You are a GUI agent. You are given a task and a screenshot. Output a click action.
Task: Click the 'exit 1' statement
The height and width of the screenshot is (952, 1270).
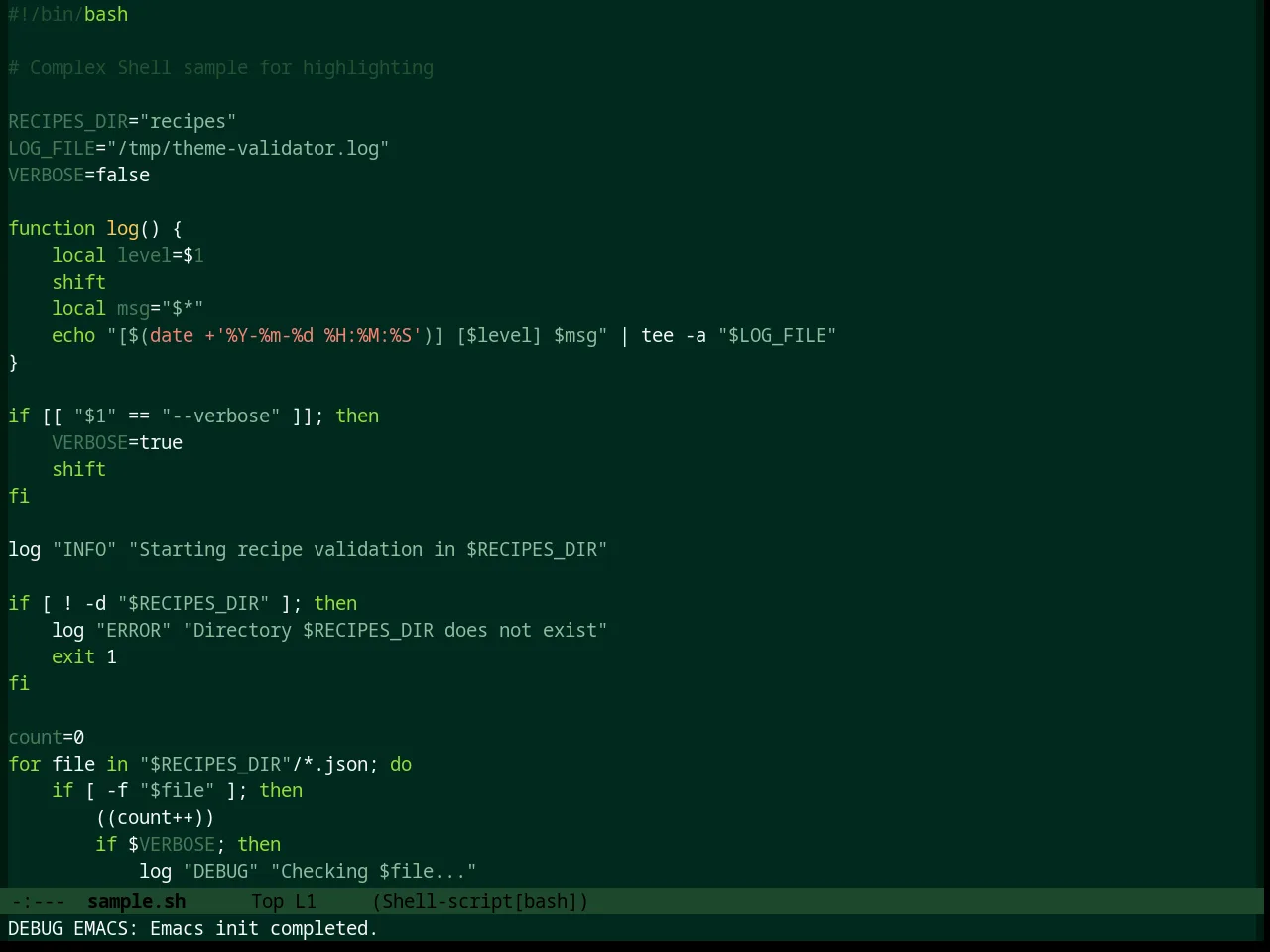pos(84,656)
